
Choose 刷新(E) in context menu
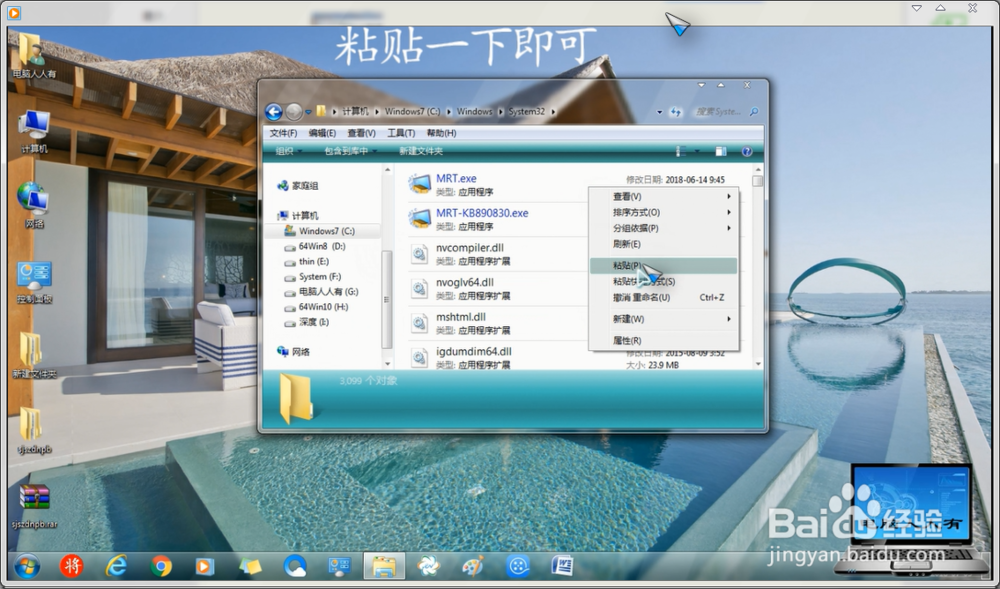663,244
